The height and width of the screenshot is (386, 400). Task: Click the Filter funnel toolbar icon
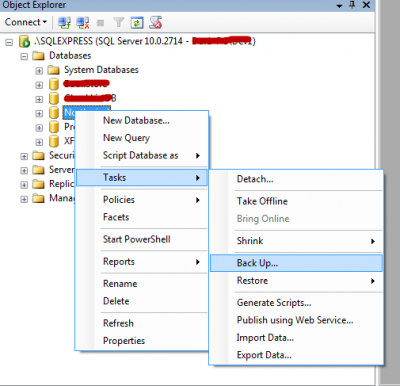click(119, 23)
